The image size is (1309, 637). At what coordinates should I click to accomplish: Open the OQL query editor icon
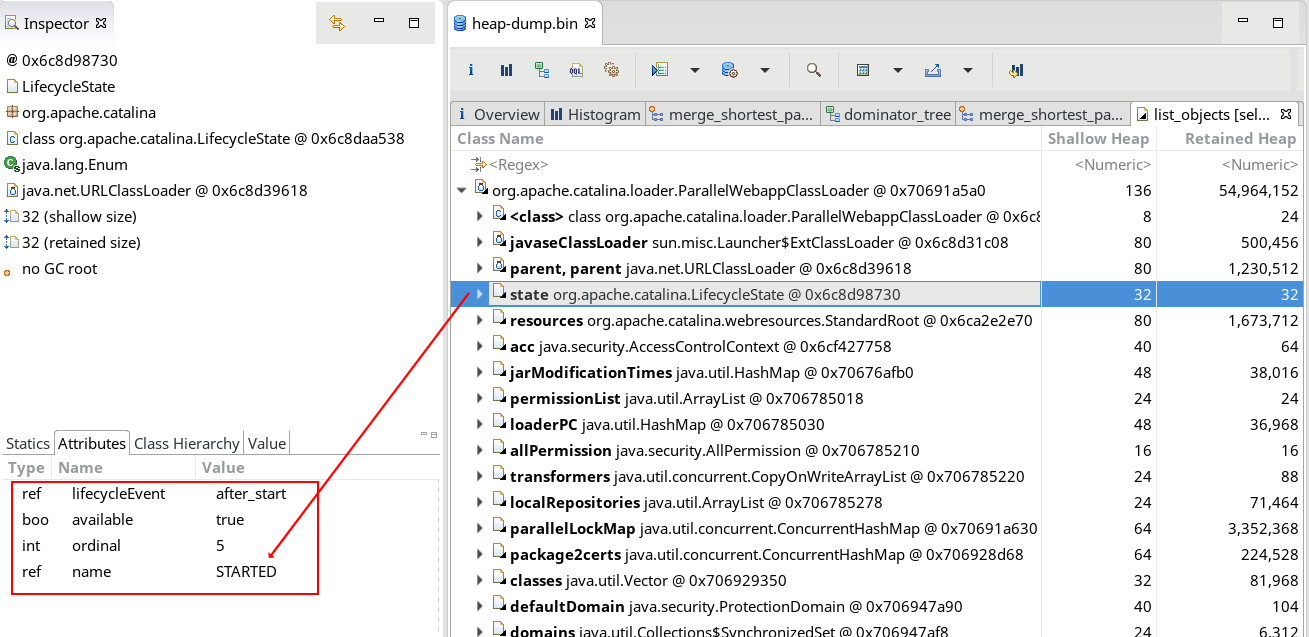(576, 70)
